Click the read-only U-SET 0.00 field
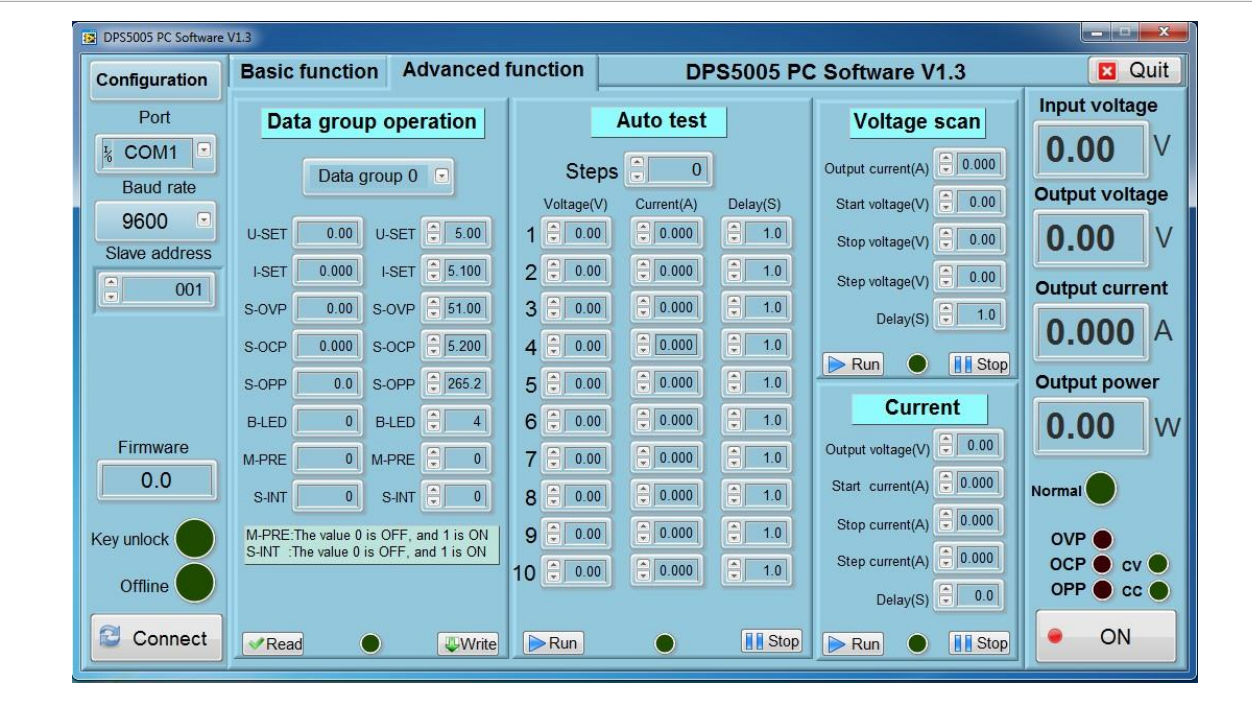This screenshot has height=704, width=1252. click(329, 233)
